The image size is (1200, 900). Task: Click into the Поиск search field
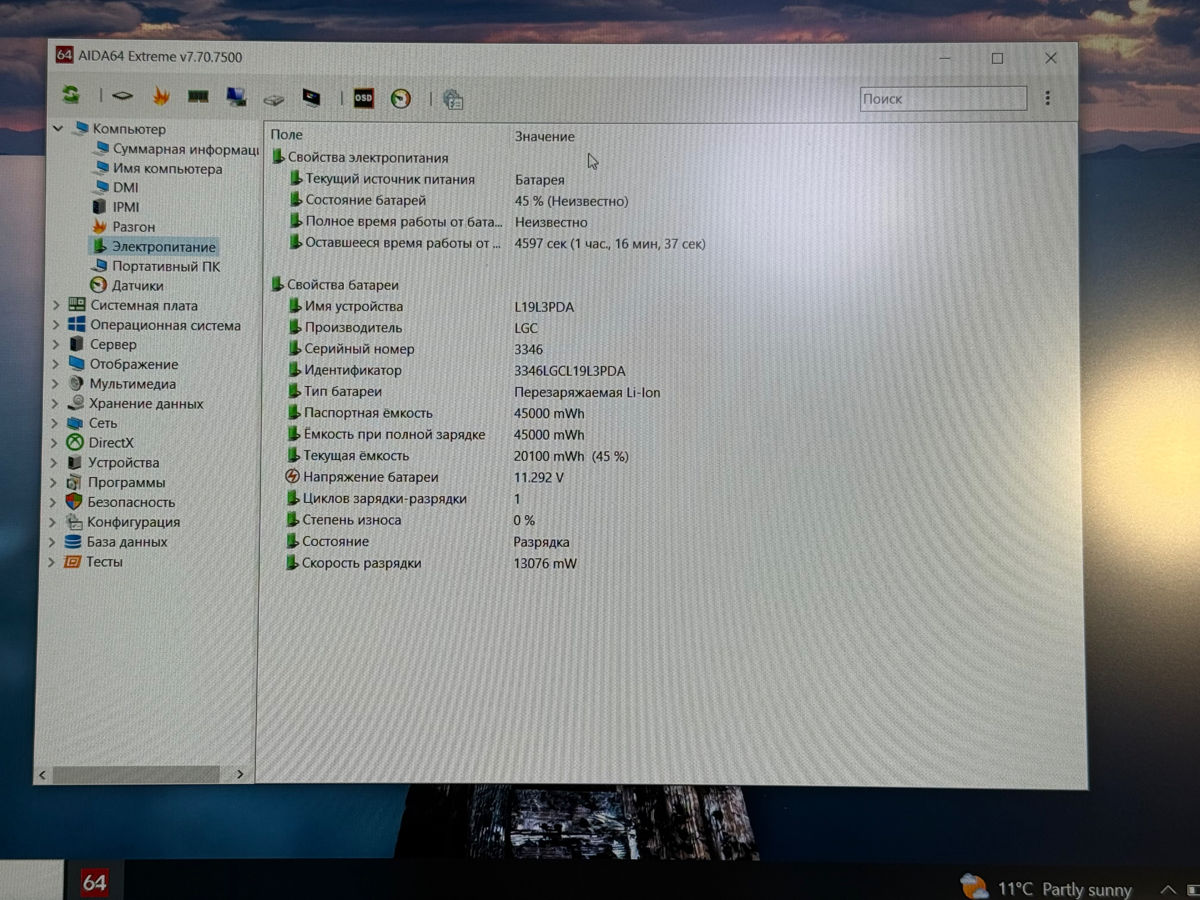[942, 99]
